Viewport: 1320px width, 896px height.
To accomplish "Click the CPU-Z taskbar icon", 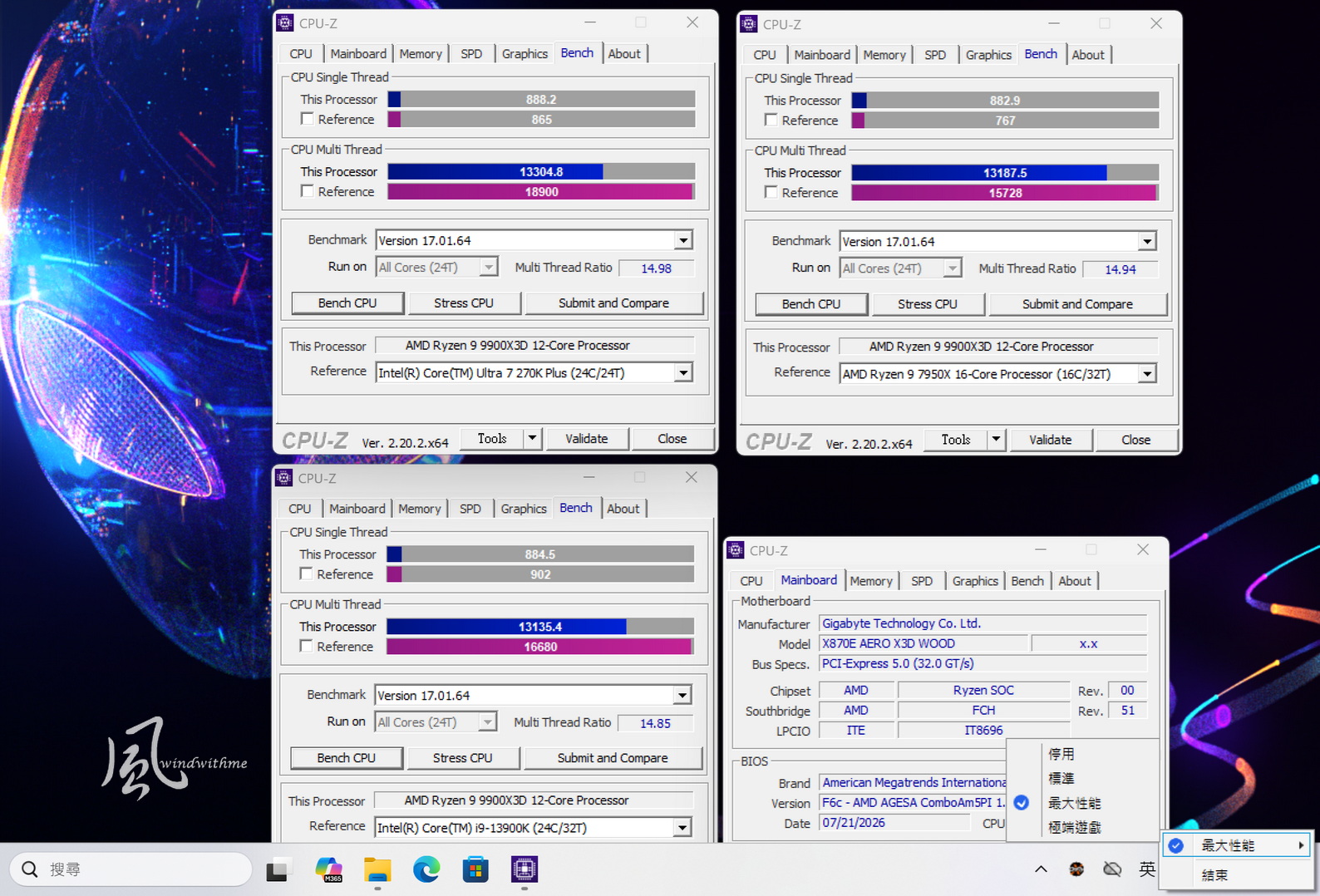I will click(x=525, y=869).
